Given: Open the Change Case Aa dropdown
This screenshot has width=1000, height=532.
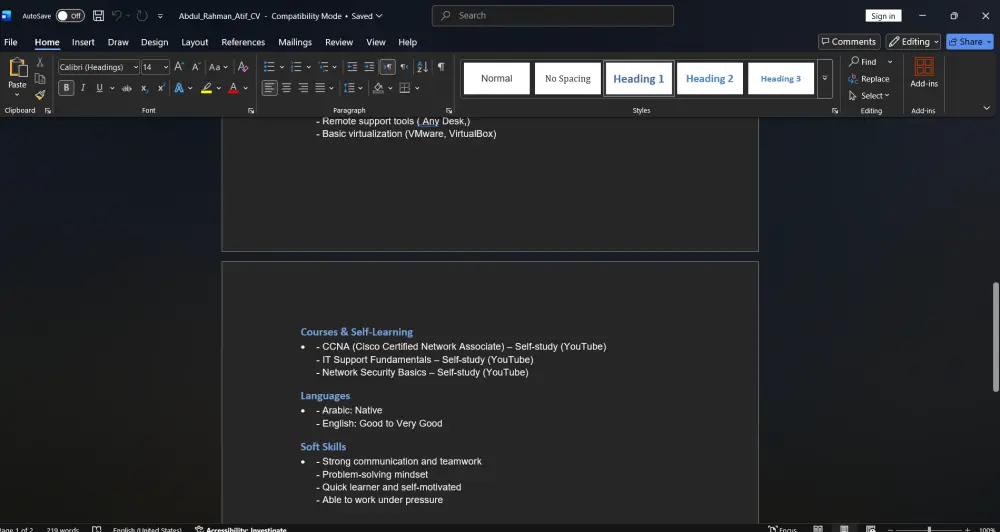Looking at the screenshot, I should 218,67.
